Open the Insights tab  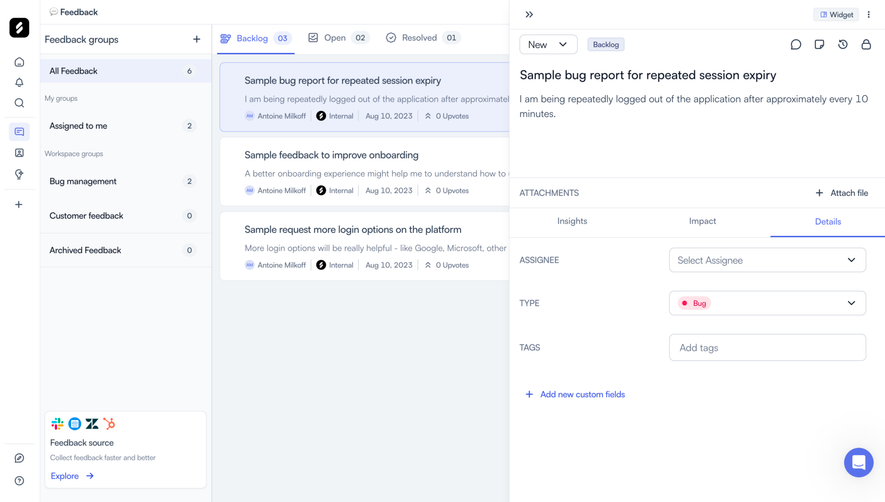[x=572, y=221]
